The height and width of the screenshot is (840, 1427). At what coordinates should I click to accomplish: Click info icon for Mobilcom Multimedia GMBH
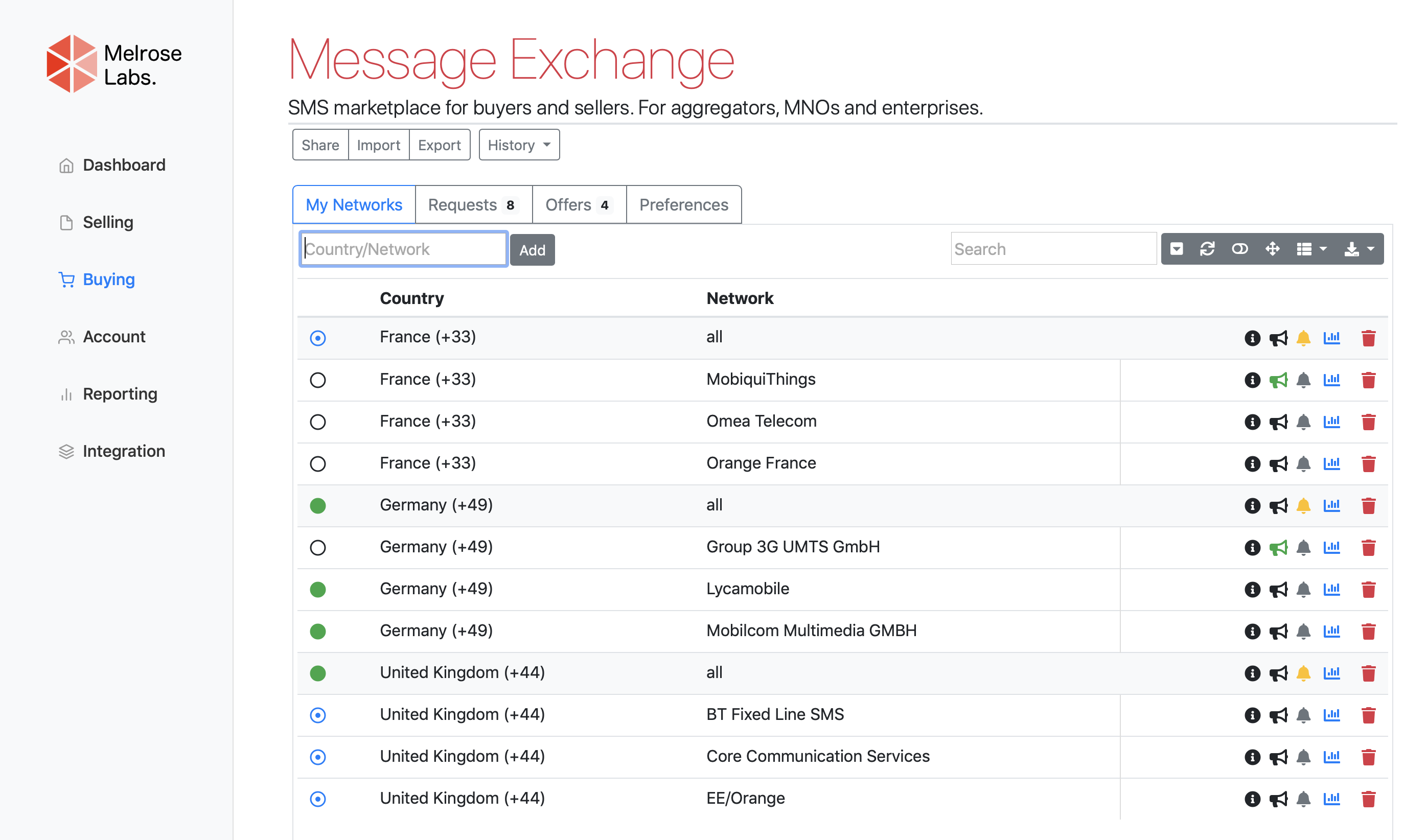[x=1252, y=631]
